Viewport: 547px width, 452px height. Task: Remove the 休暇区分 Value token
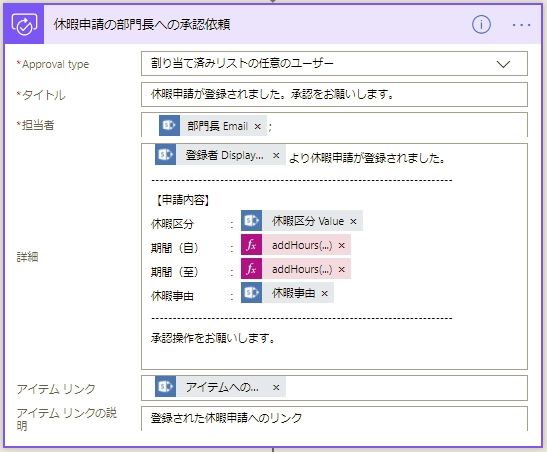[353, 221]
